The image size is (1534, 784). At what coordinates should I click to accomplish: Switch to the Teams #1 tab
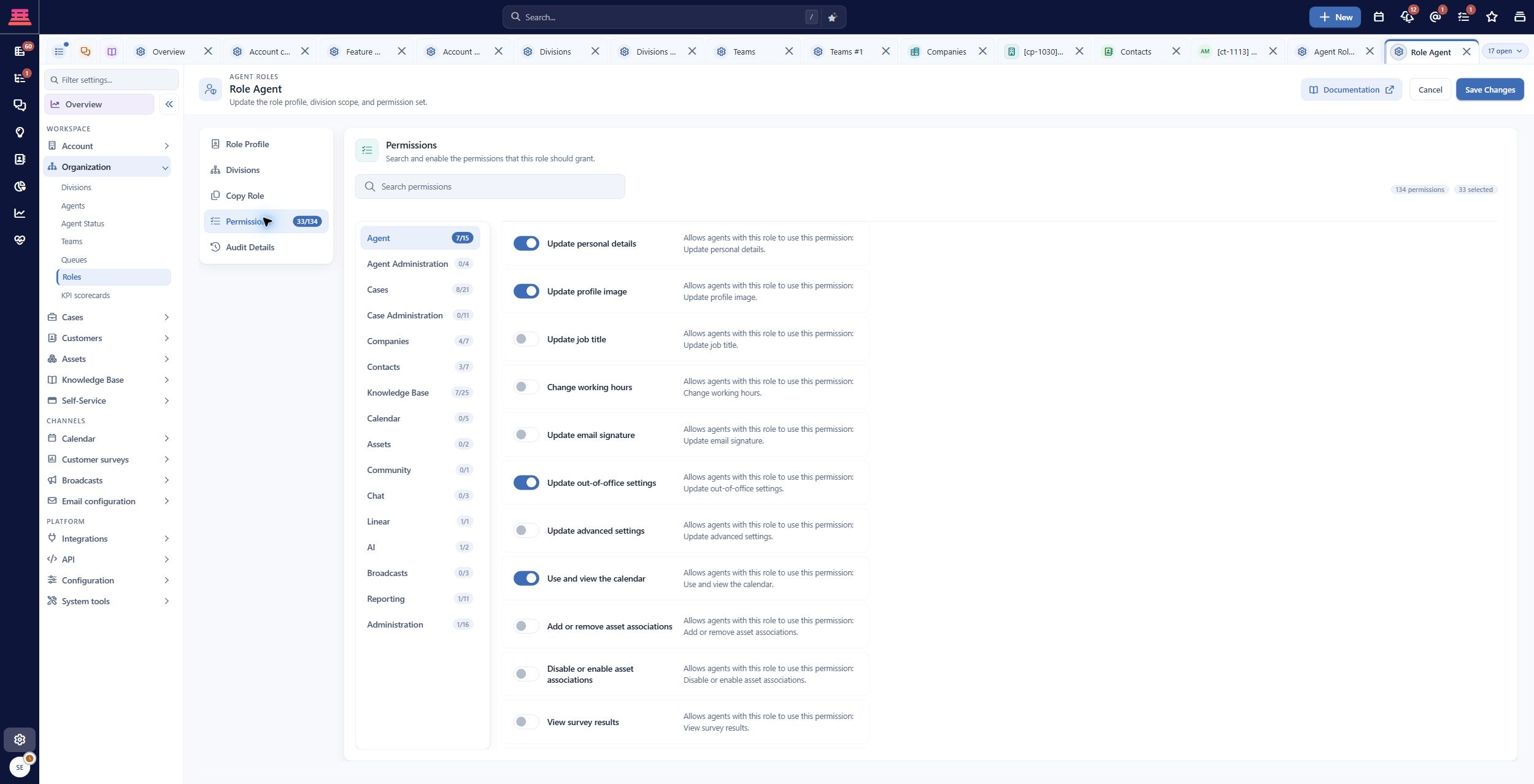point(846,52)
